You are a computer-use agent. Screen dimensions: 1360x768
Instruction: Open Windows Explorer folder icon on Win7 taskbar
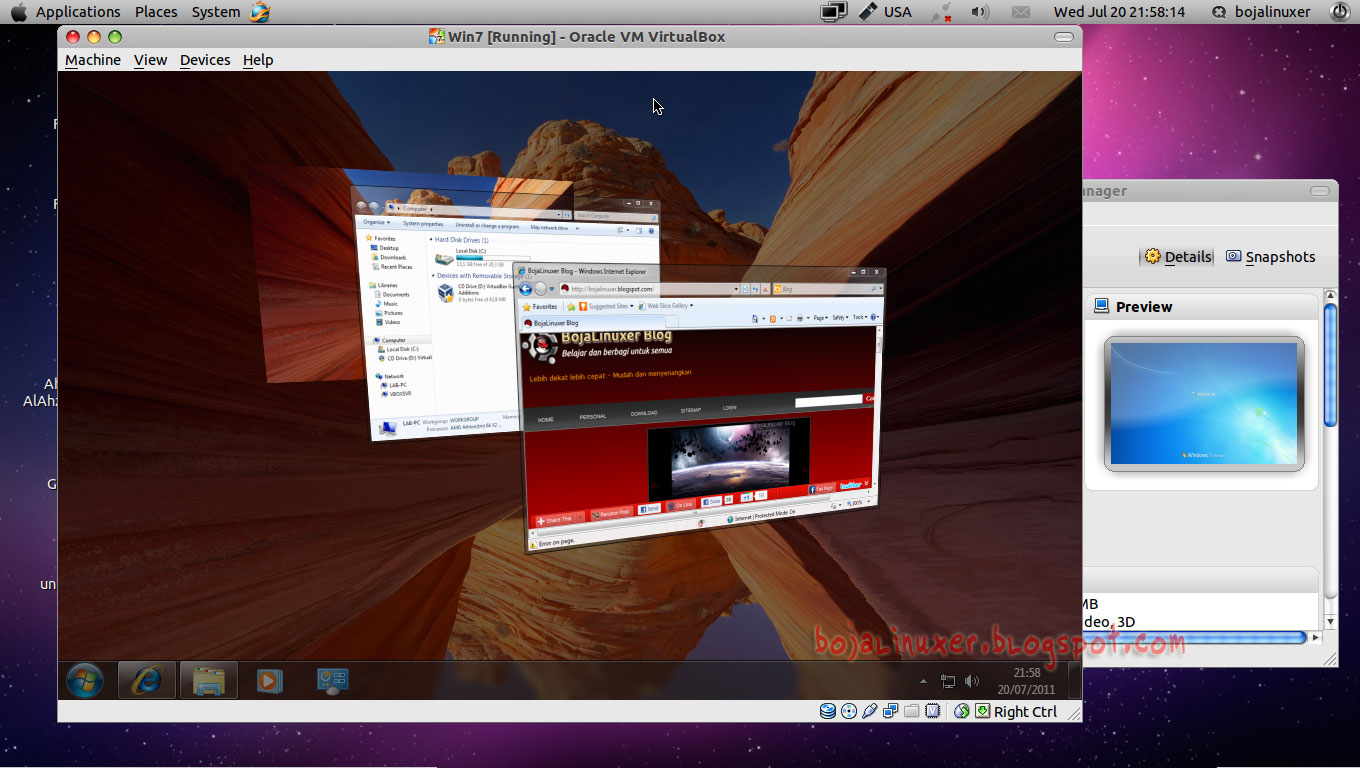[x=209, y=680]
